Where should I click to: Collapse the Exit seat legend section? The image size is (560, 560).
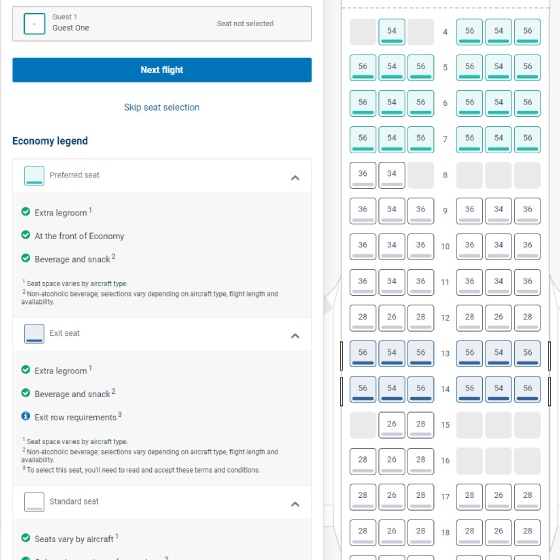click(x=295, y=336)
